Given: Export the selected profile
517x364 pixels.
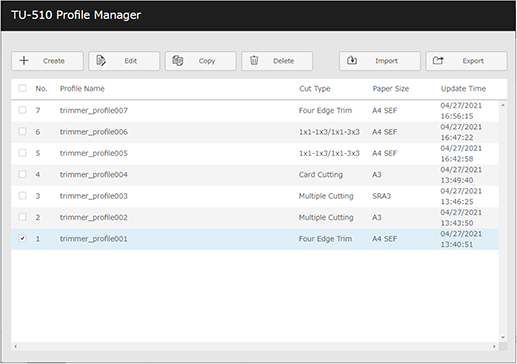Looking at the screenshot, I should pyautogui.click(x=466, y=61).
